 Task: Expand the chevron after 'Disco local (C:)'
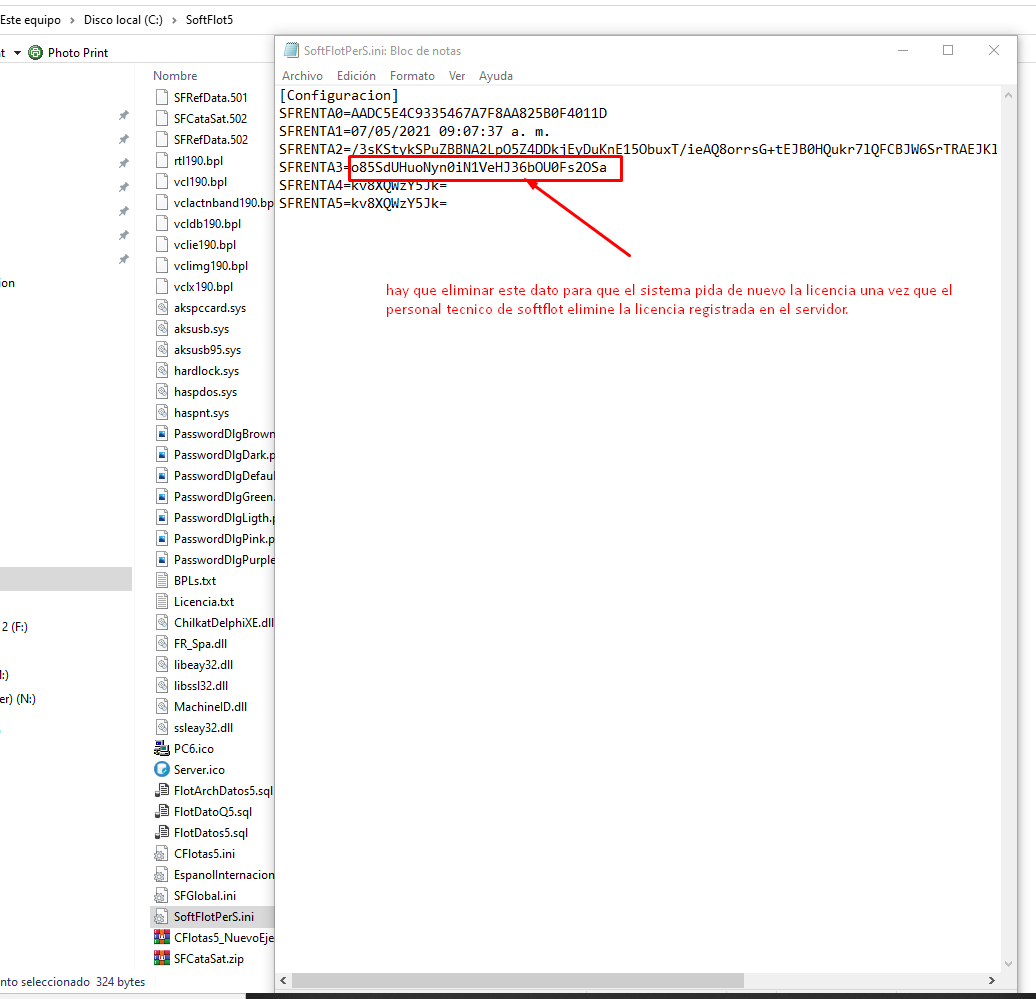174,20
